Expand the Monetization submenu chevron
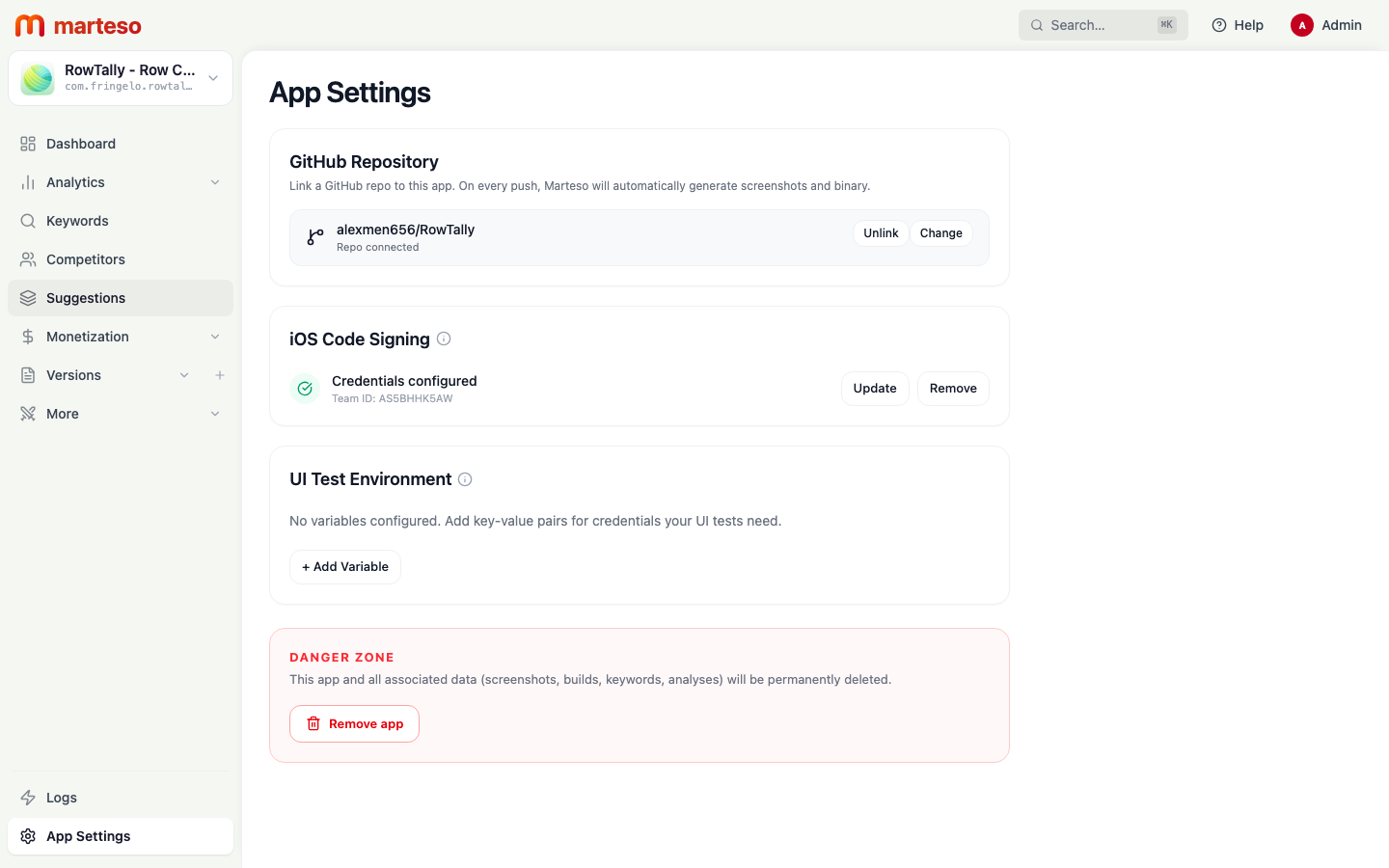Image resolution: width=1389 pixels, height=868 pixels. [215, 337]
